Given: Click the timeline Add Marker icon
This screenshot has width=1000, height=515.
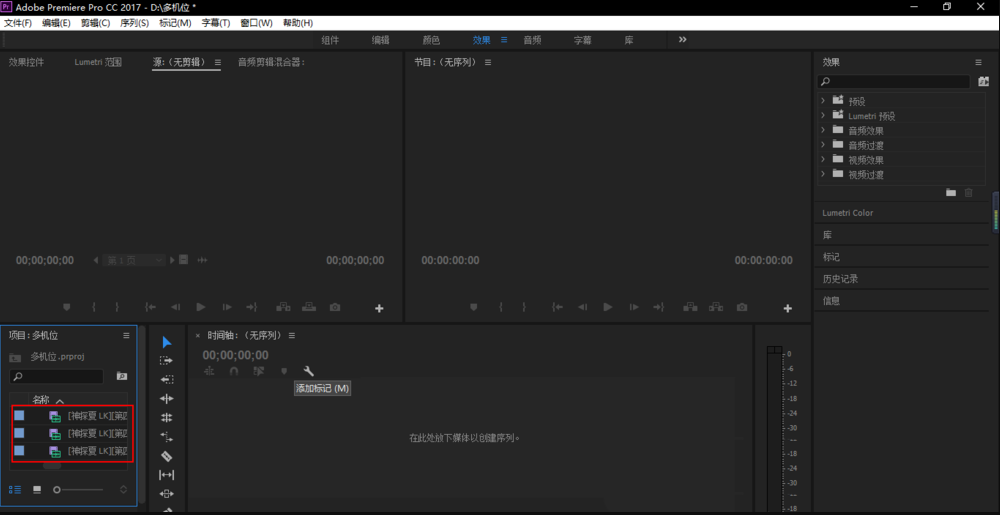Looking at the screenshot, I should pyautogui.click(x=284, y=371).
